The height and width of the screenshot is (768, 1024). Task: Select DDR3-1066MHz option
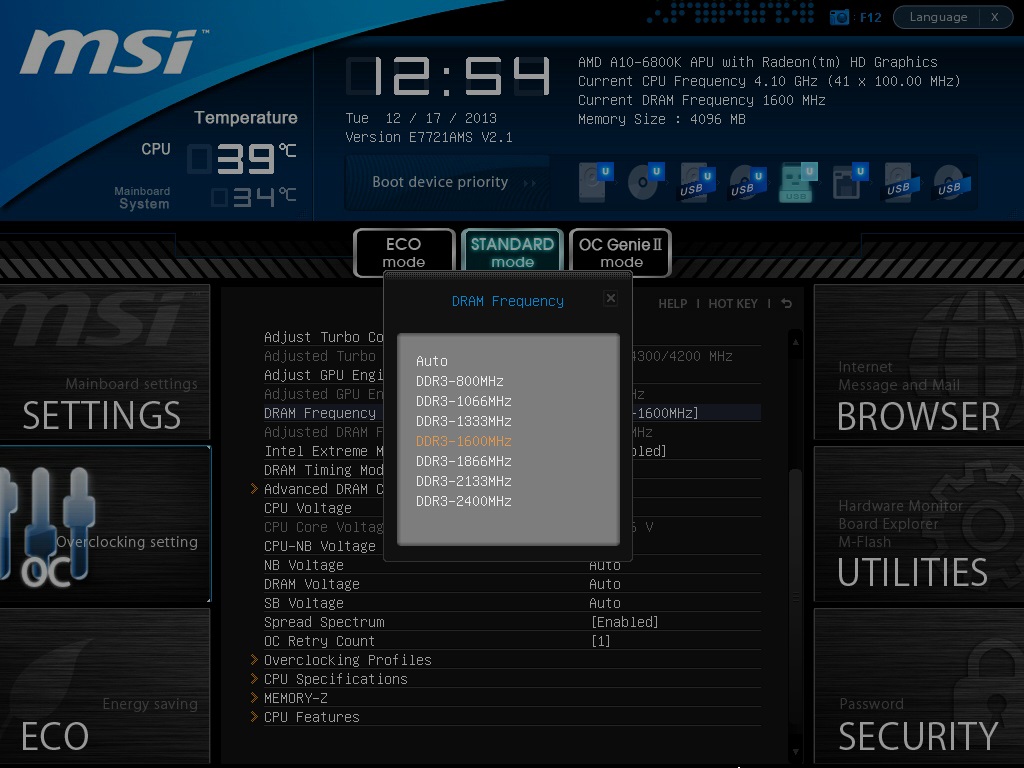[464, 402]
